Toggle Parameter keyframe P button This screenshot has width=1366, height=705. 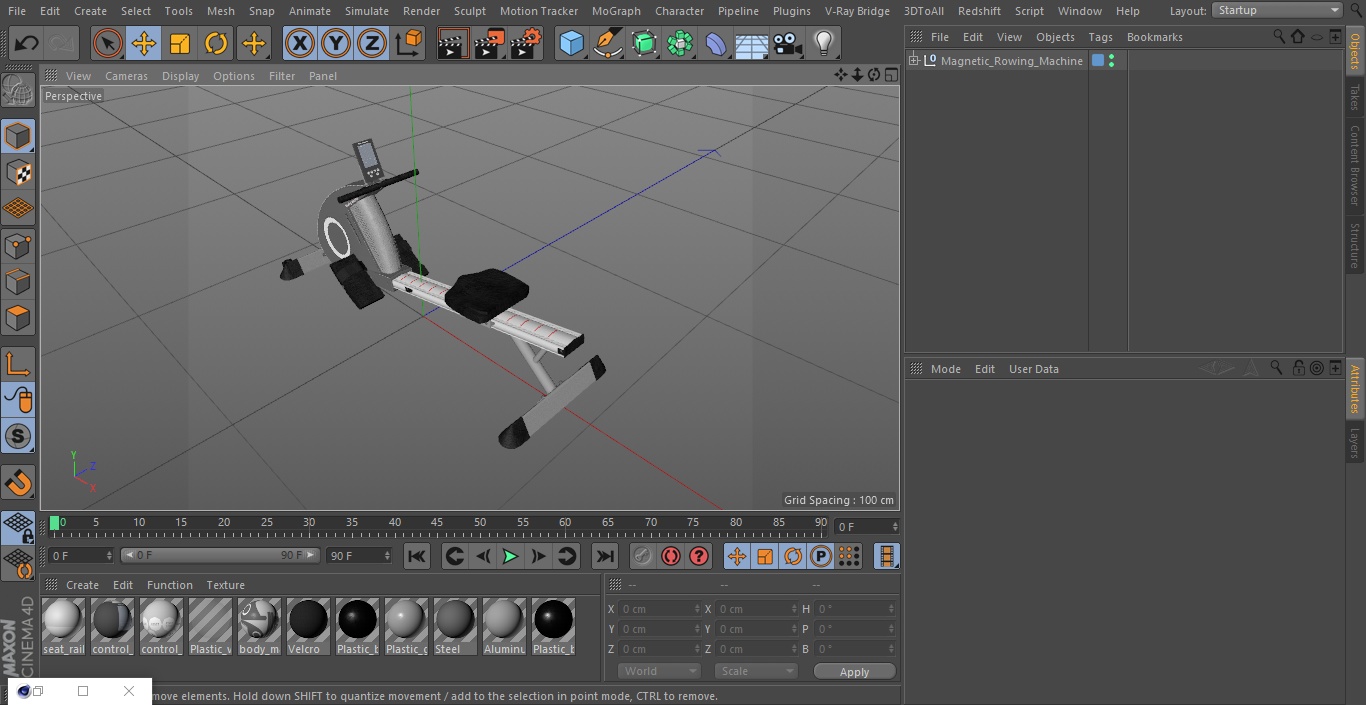click(x=821, y=556)
